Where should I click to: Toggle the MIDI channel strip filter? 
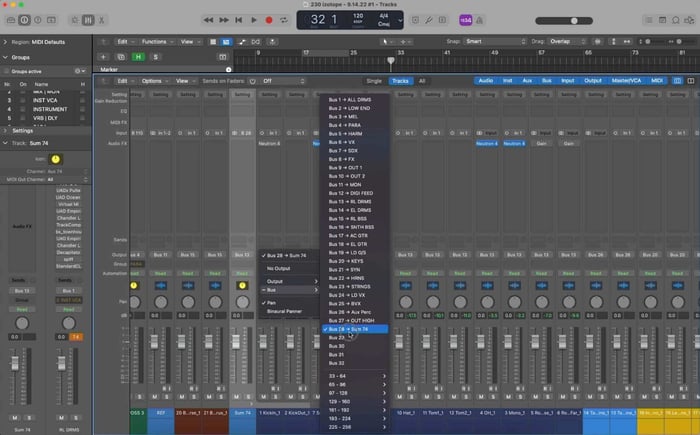click(x=657, y=80)
